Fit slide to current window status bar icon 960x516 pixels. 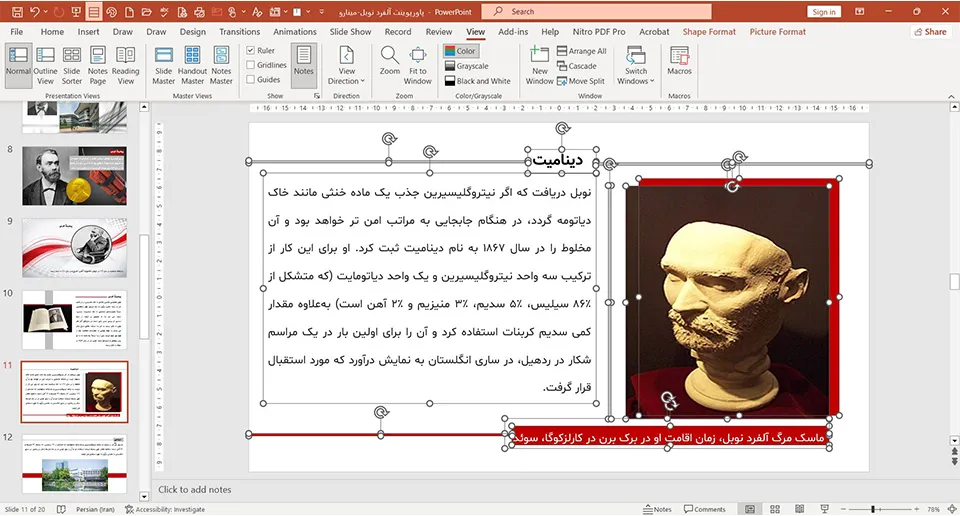952,509
